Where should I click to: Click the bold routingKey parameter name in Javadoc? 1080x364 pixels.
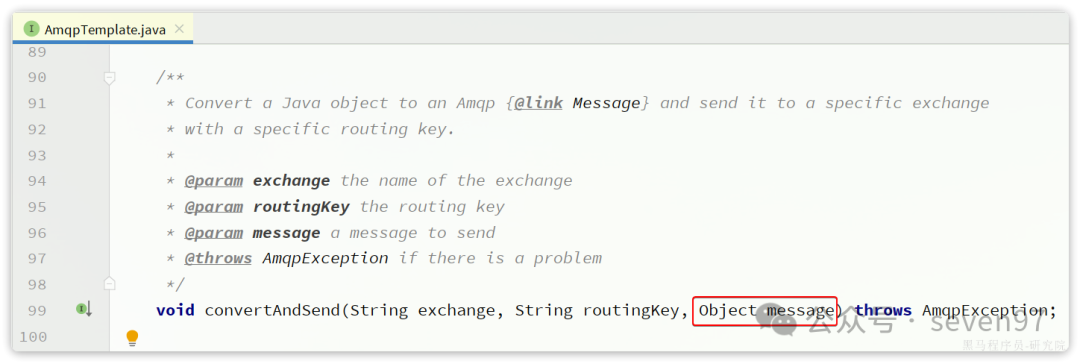pyautogui.click(x=301, y=207)
